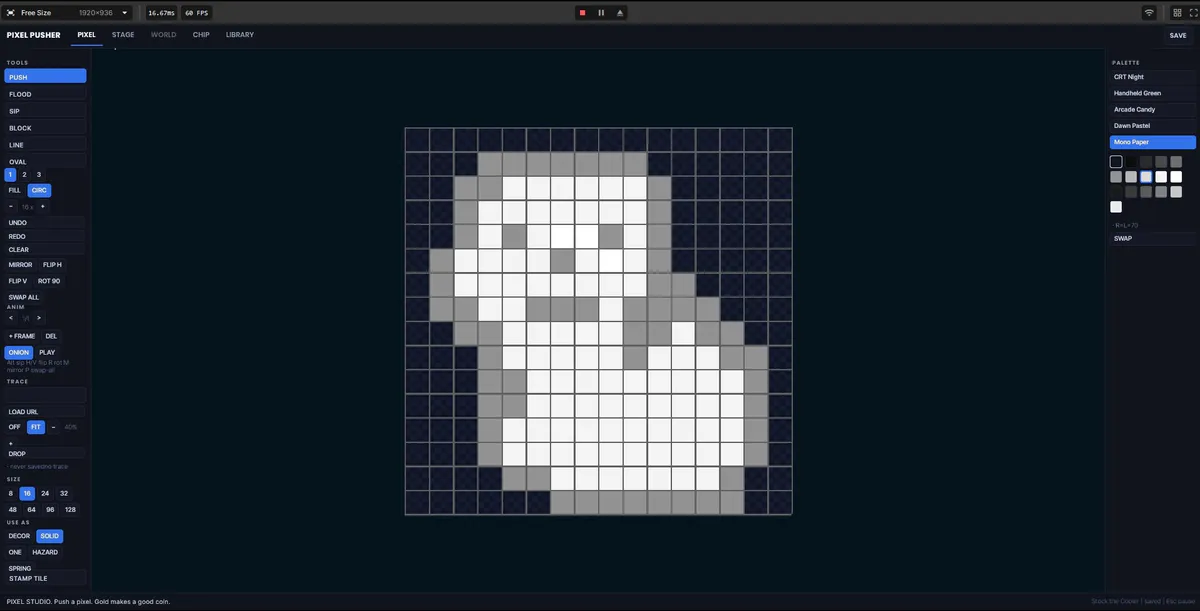
Task: Open the grid layout icon at top right
Action: pos(1176,13)
